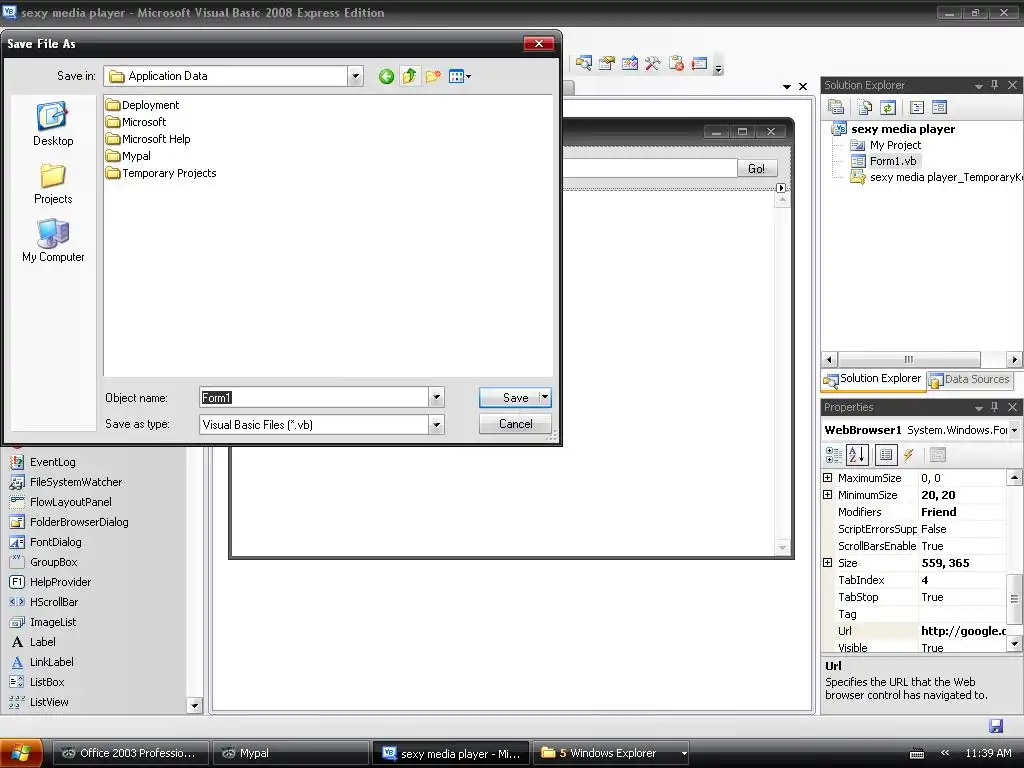Open Save as type dropdown

tap(436, 424)
